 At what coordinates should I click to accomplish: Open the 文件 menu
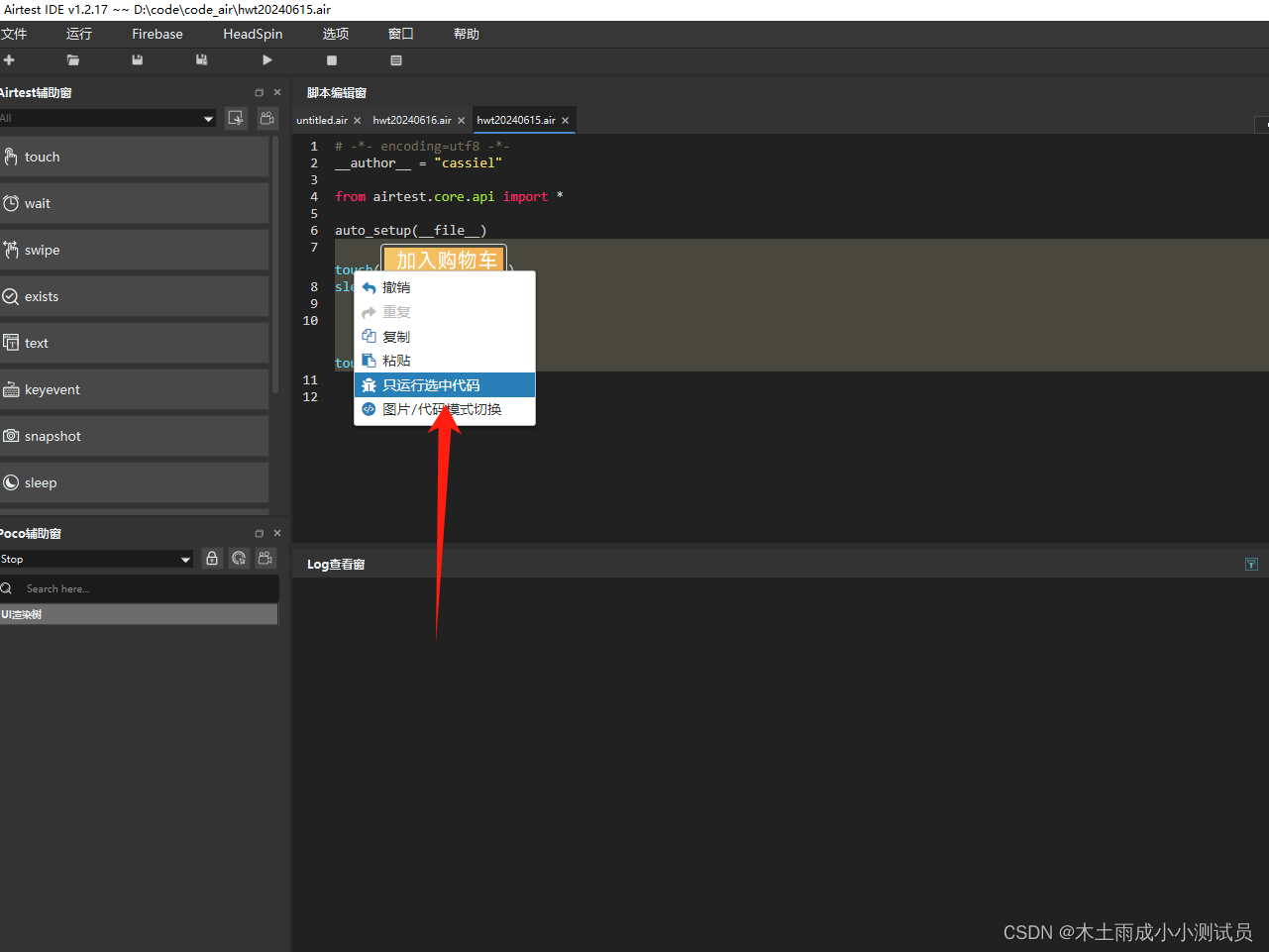[x=14, y=34]
